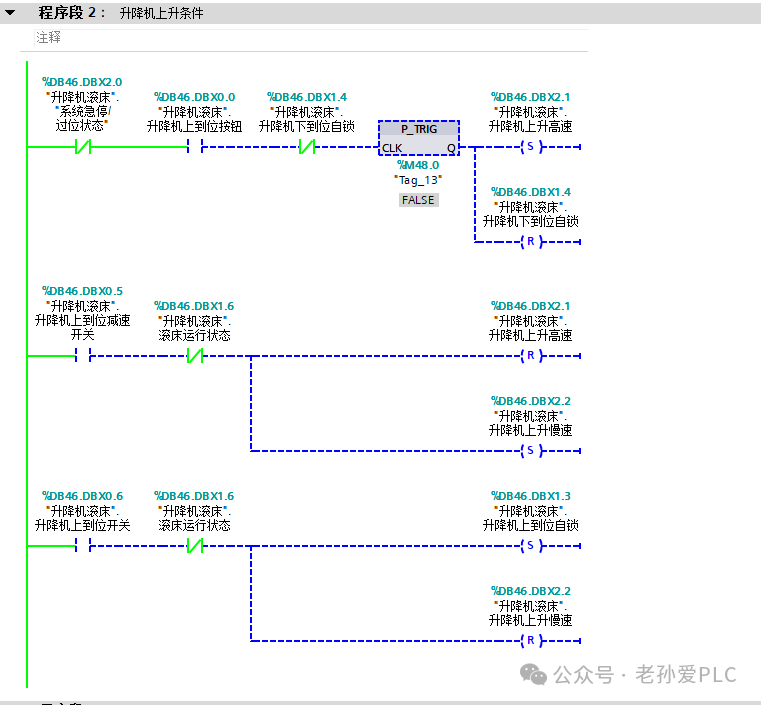Click the network title 升降机上升条件
The image size is (761, 705).
coord(162,13)
